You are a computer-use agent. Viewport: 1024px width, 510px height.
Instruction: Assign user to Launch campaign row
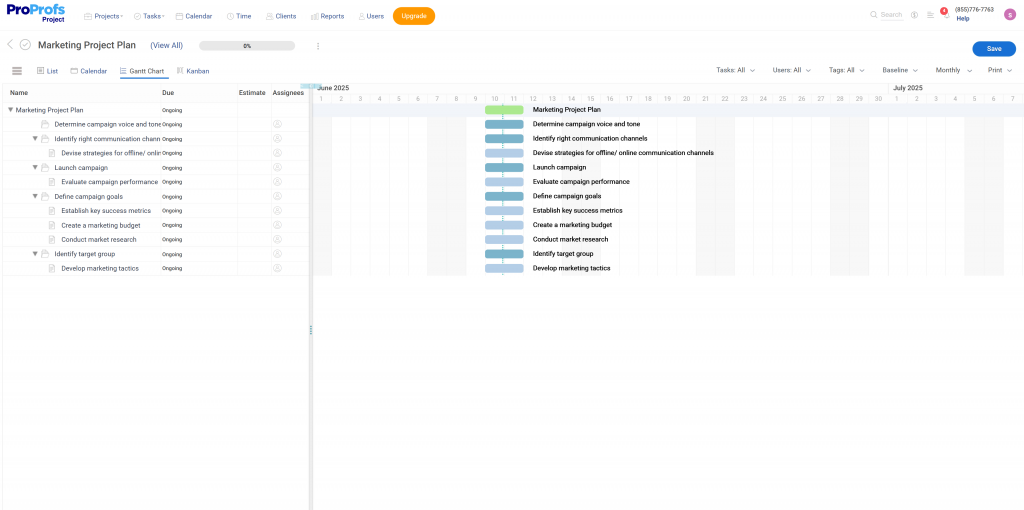(278, 167)
